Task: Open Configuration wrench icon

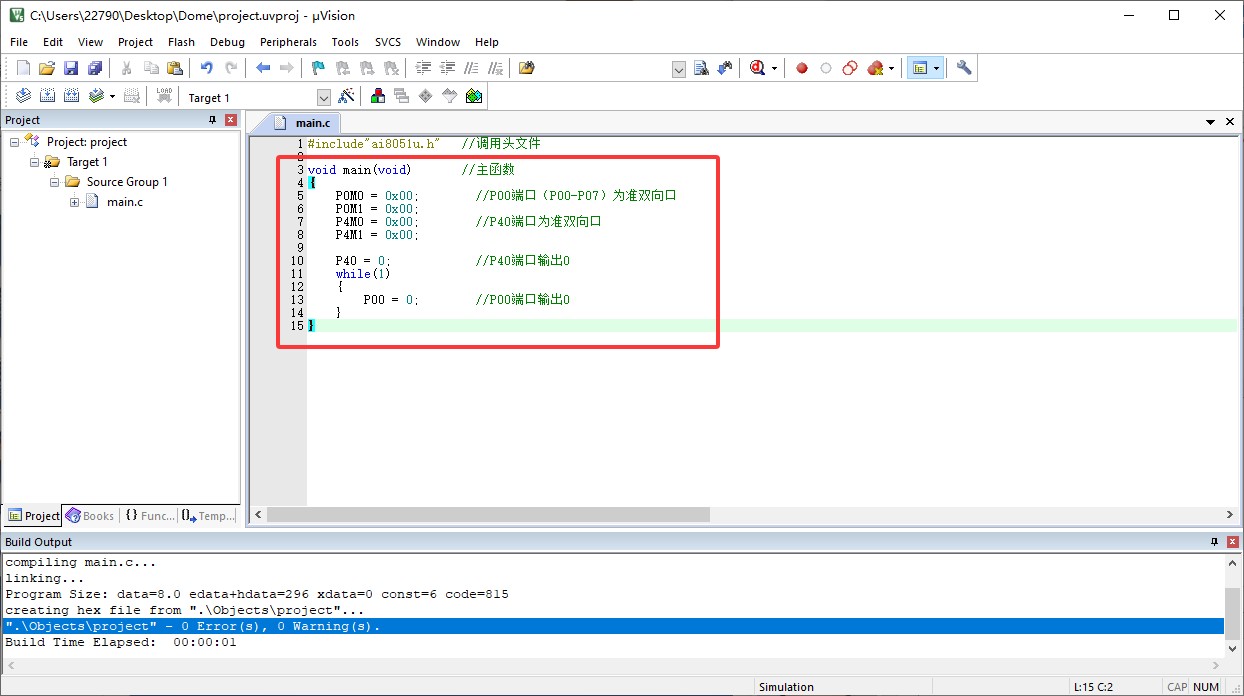Action: tap(964, 68)
